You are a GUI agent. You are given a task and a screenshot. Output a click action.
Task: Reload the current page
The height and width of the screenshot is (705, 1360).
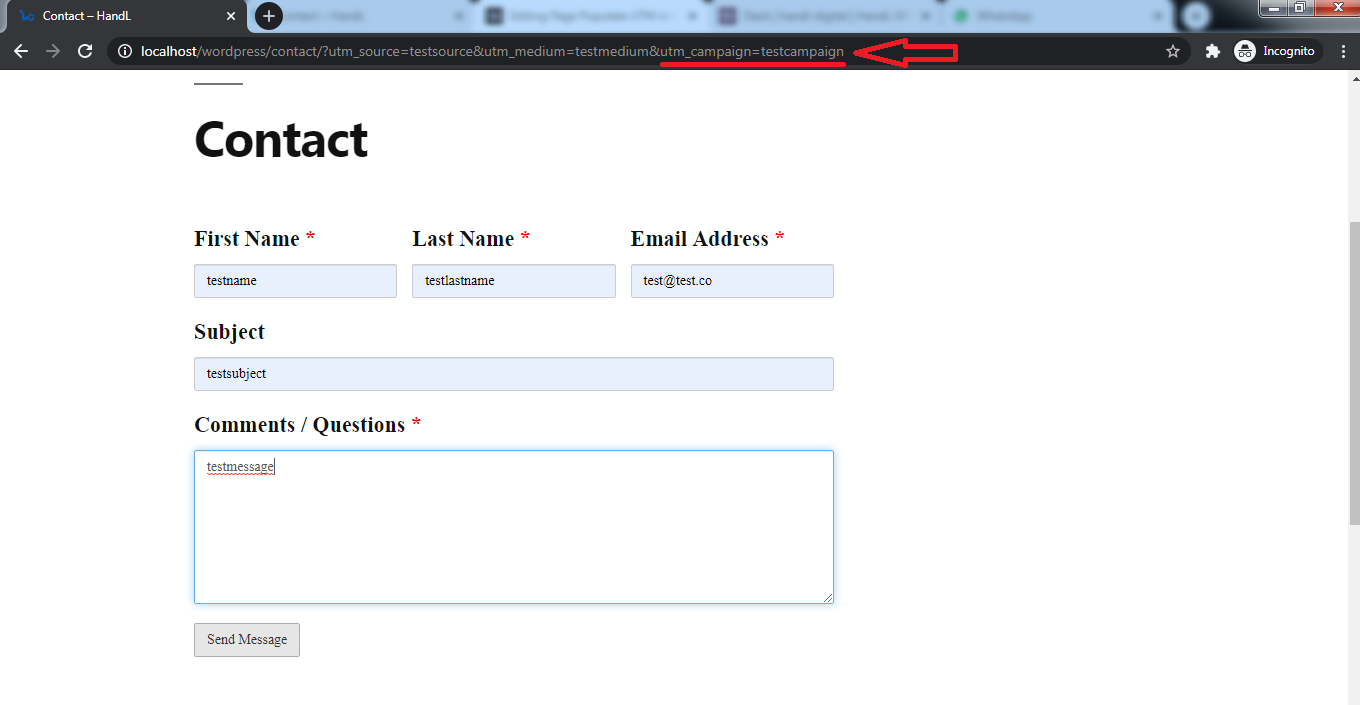coord(85,51)
